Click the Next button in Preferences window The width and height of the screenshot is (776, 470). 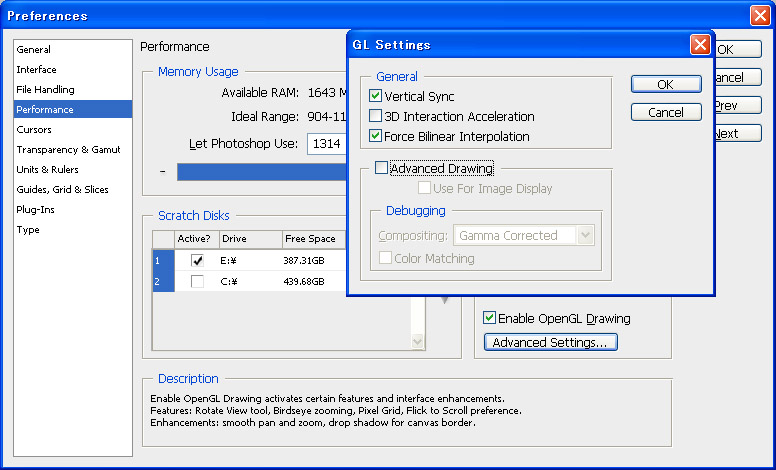coord(738,134)
